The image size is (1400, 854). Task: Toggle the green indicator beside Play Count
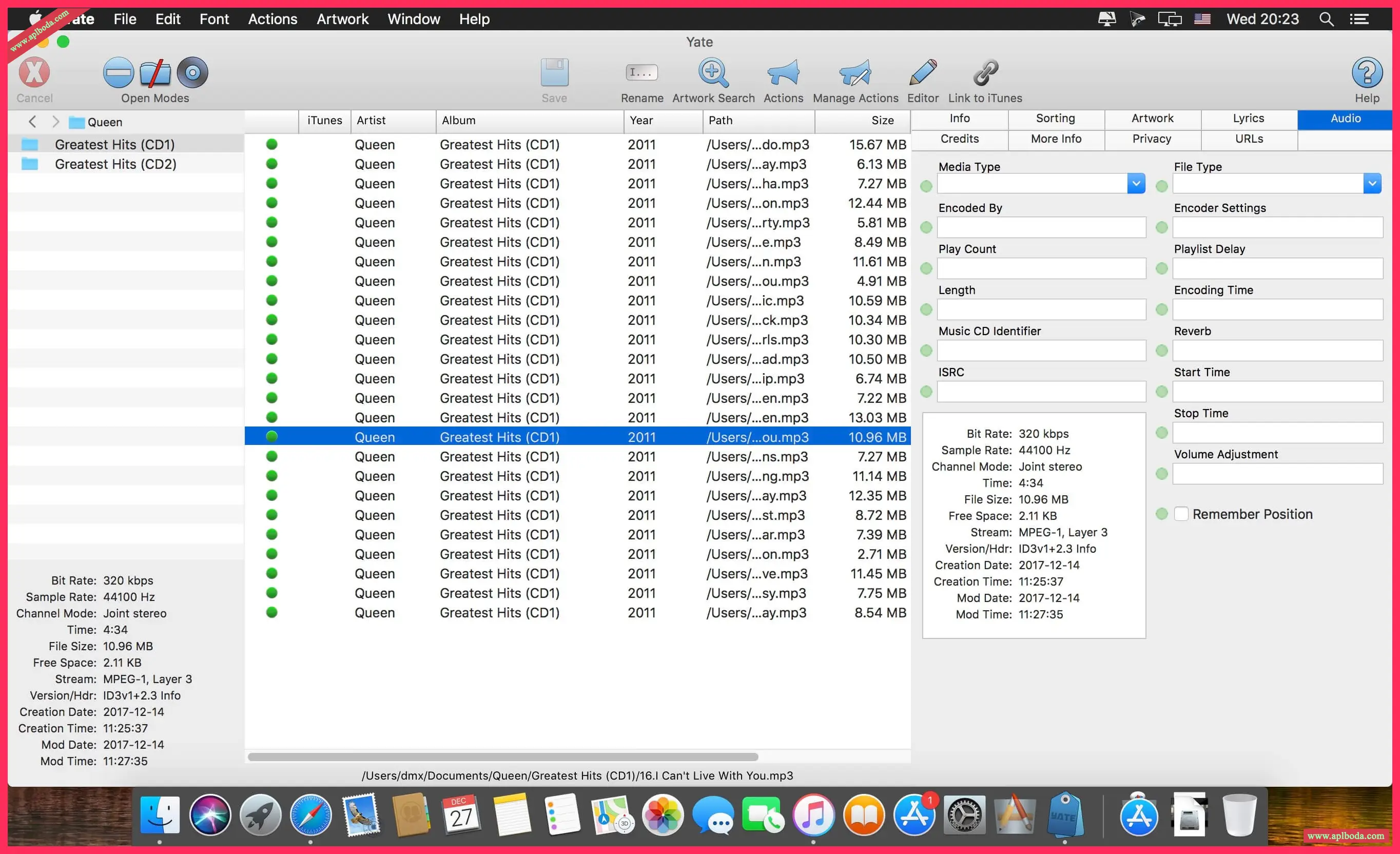point(926,268)
